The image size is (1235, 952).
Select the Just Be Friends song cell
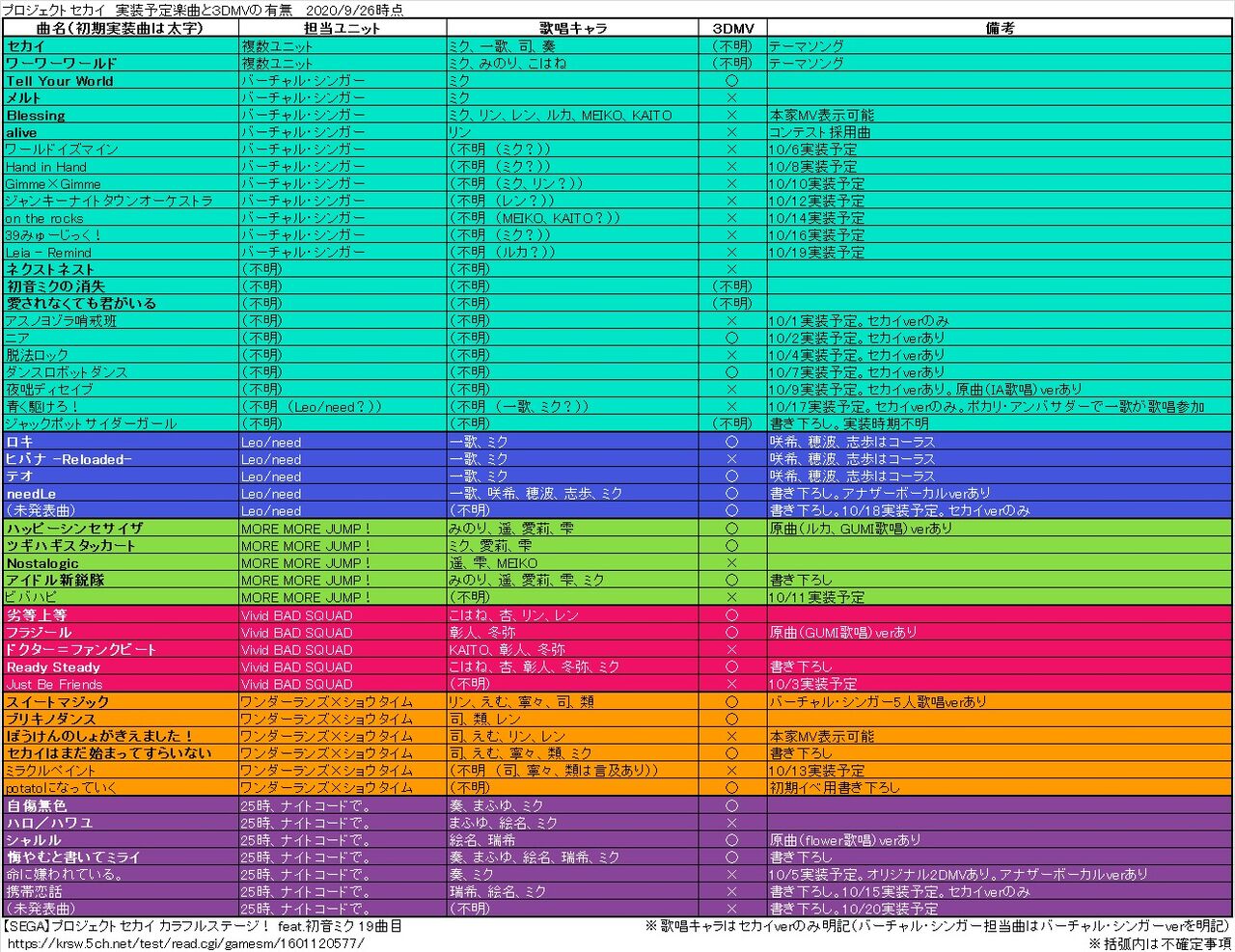(121, 684)
